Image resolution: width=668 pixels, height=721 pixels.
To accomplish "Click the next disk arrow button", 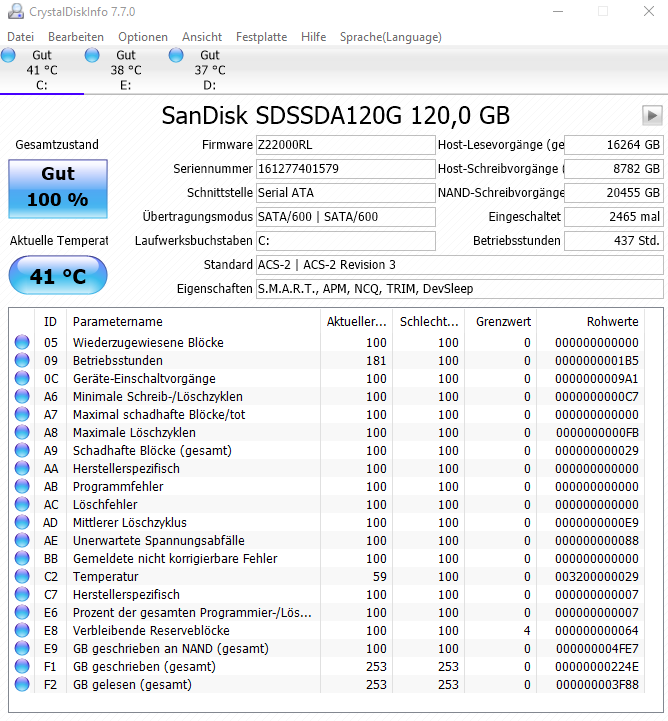I will tap(652, 115).
